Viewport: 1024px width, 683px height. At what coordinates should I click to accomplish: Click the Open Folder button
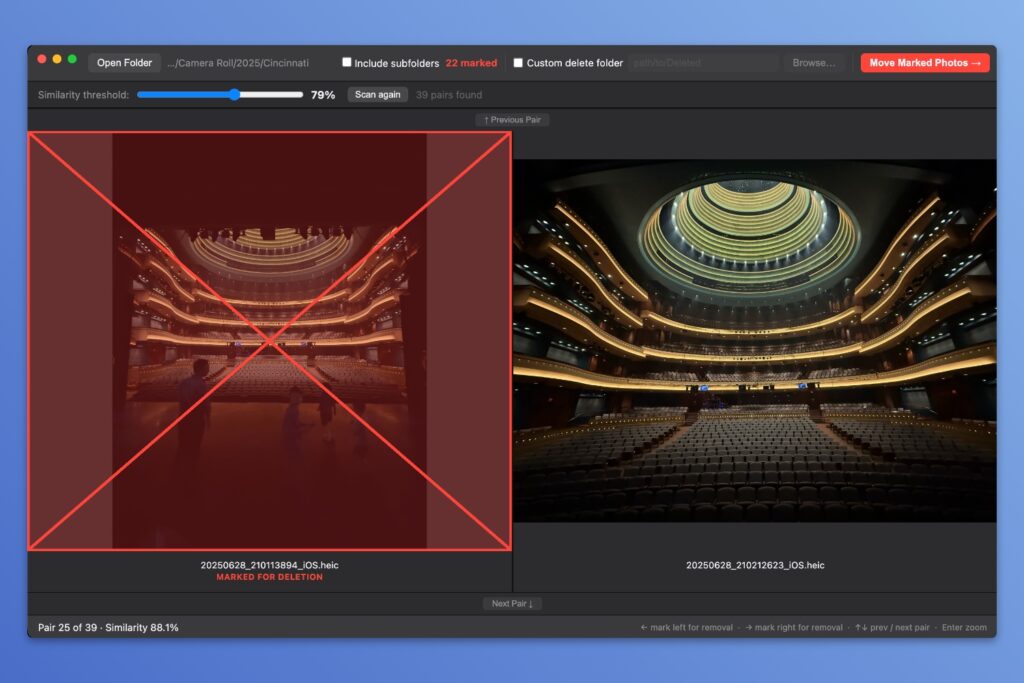point(124,63)
